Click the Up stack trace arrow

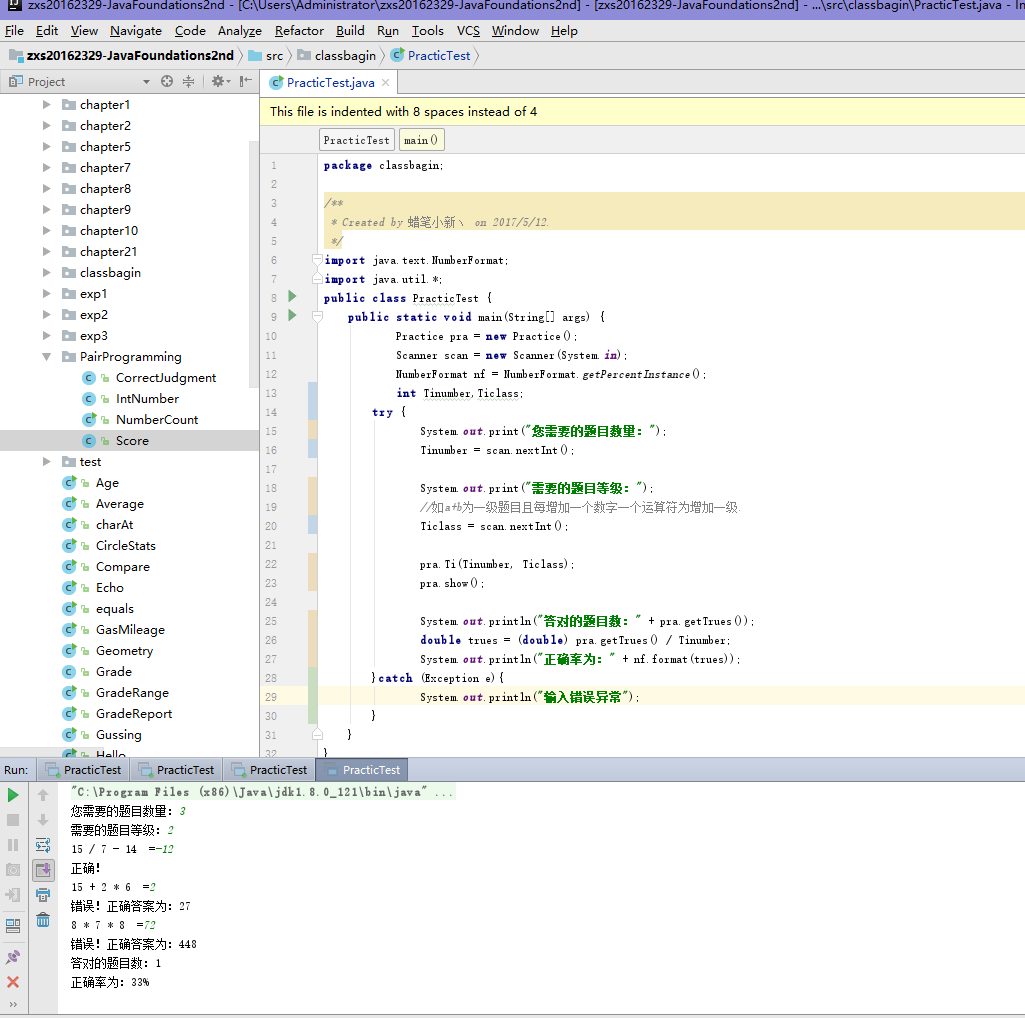[x=43, y=795]
